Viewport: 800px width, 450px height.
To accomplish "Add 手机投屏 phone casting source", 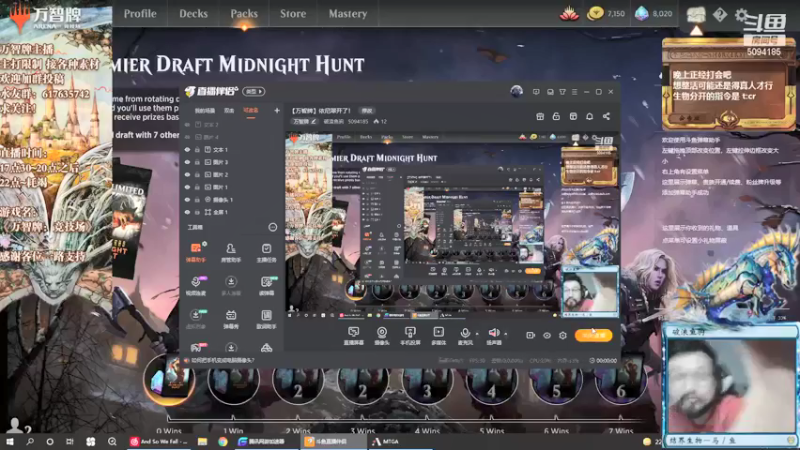I will [410, 336].
